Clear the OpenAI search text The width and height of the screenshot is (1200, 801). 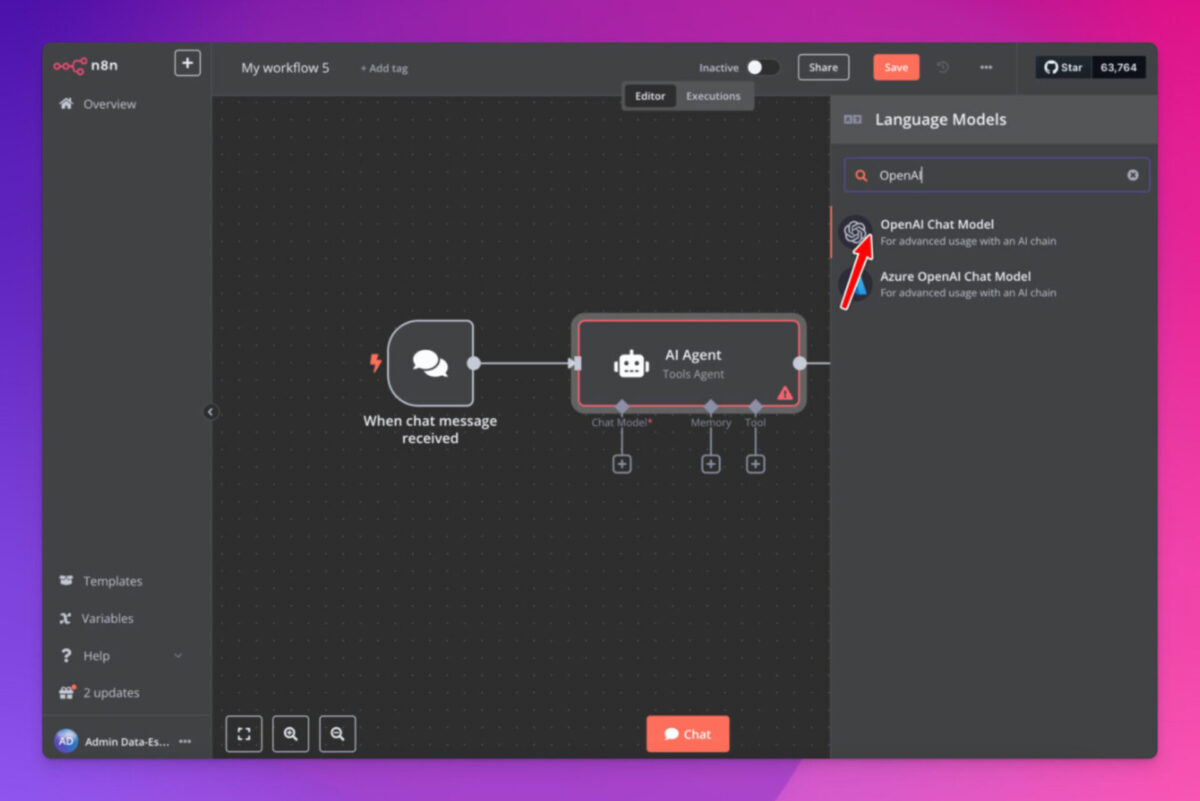point(1133,175)
